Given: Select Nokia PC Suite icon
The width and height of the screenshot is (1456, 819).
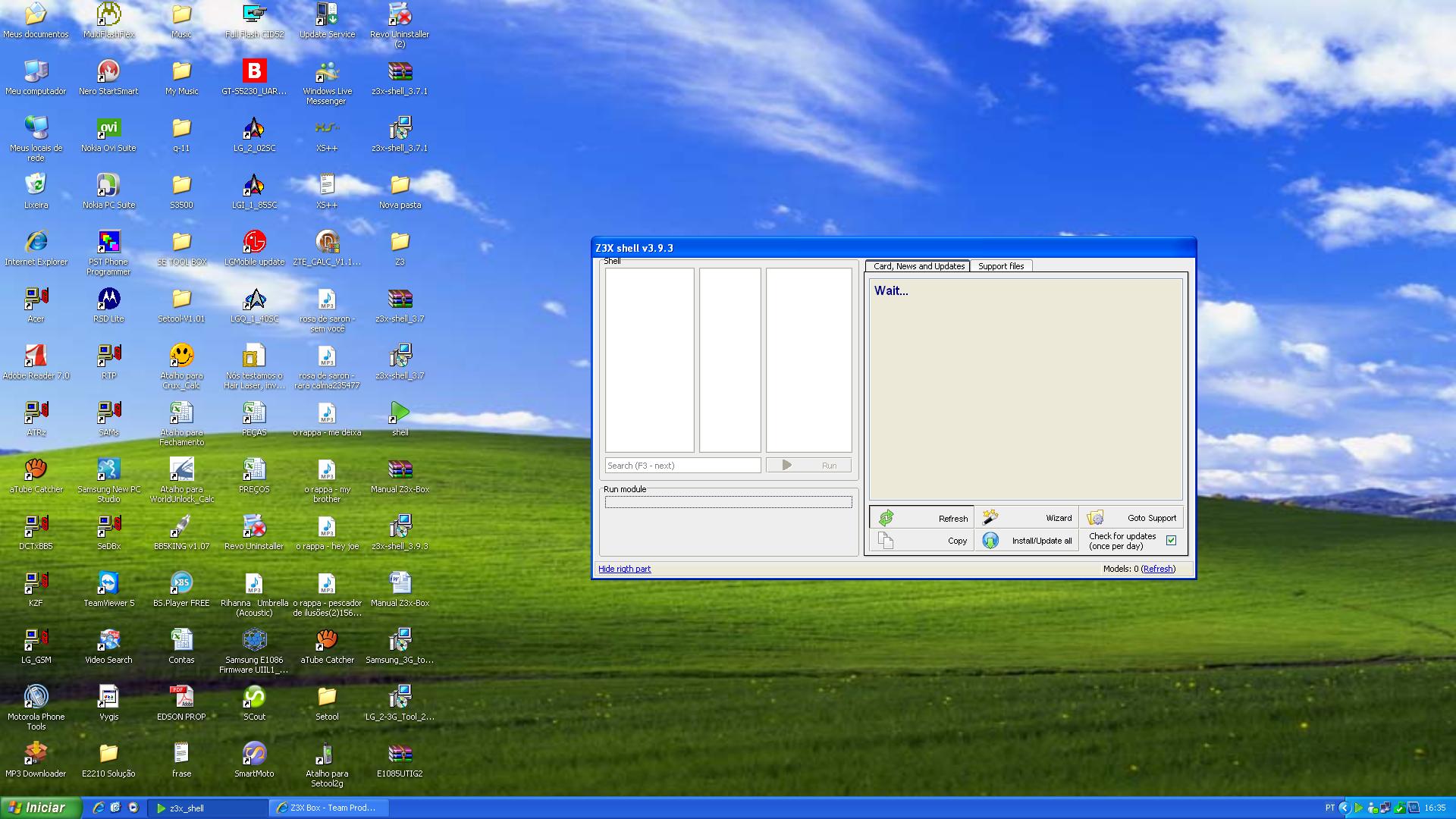Looking at the screenshot, I should tap(108, 191).
